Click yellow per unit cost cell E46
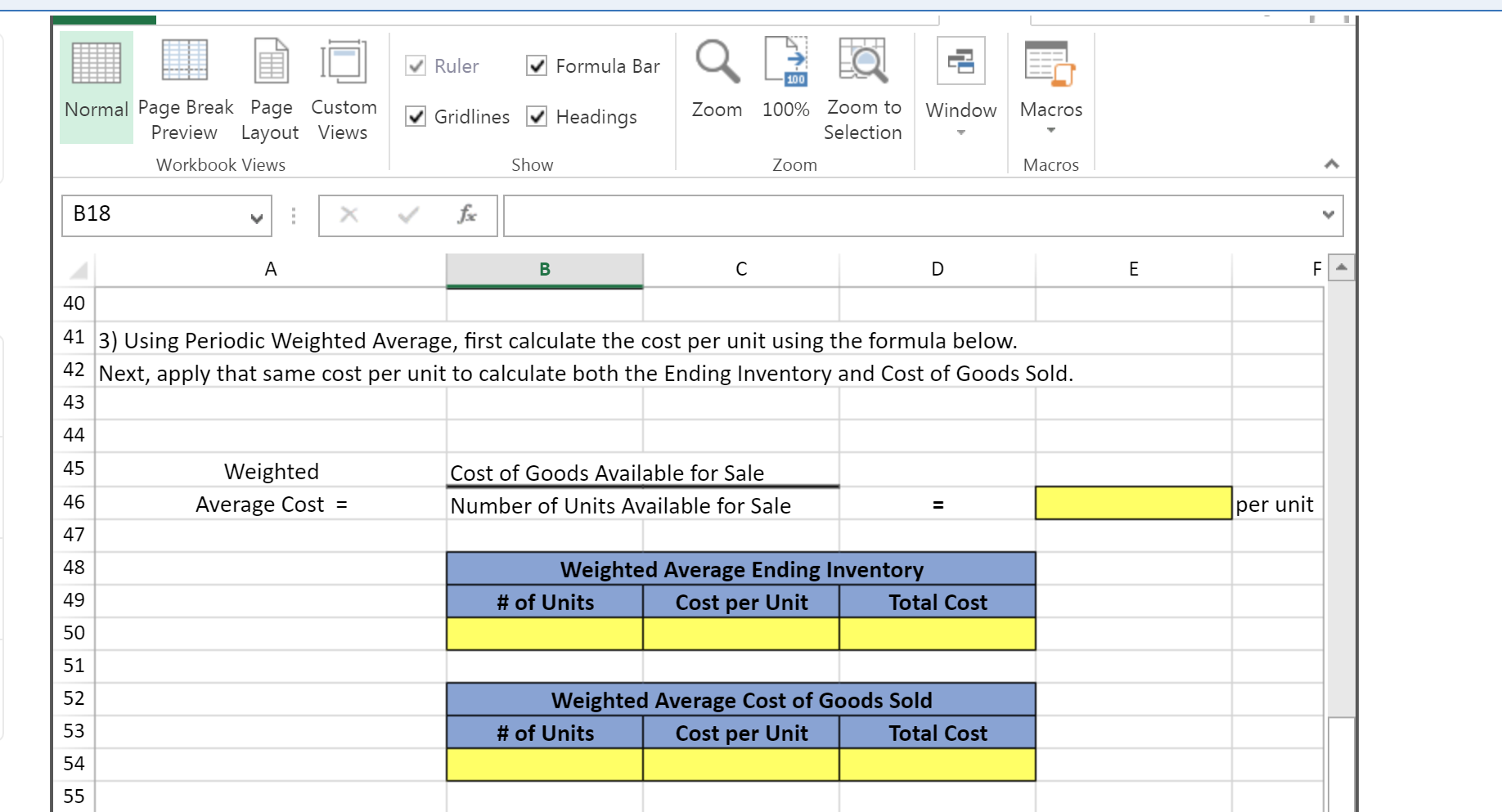Image resolution: width=1502 pixels, height=812 pixels. [x=1134, y=503]
